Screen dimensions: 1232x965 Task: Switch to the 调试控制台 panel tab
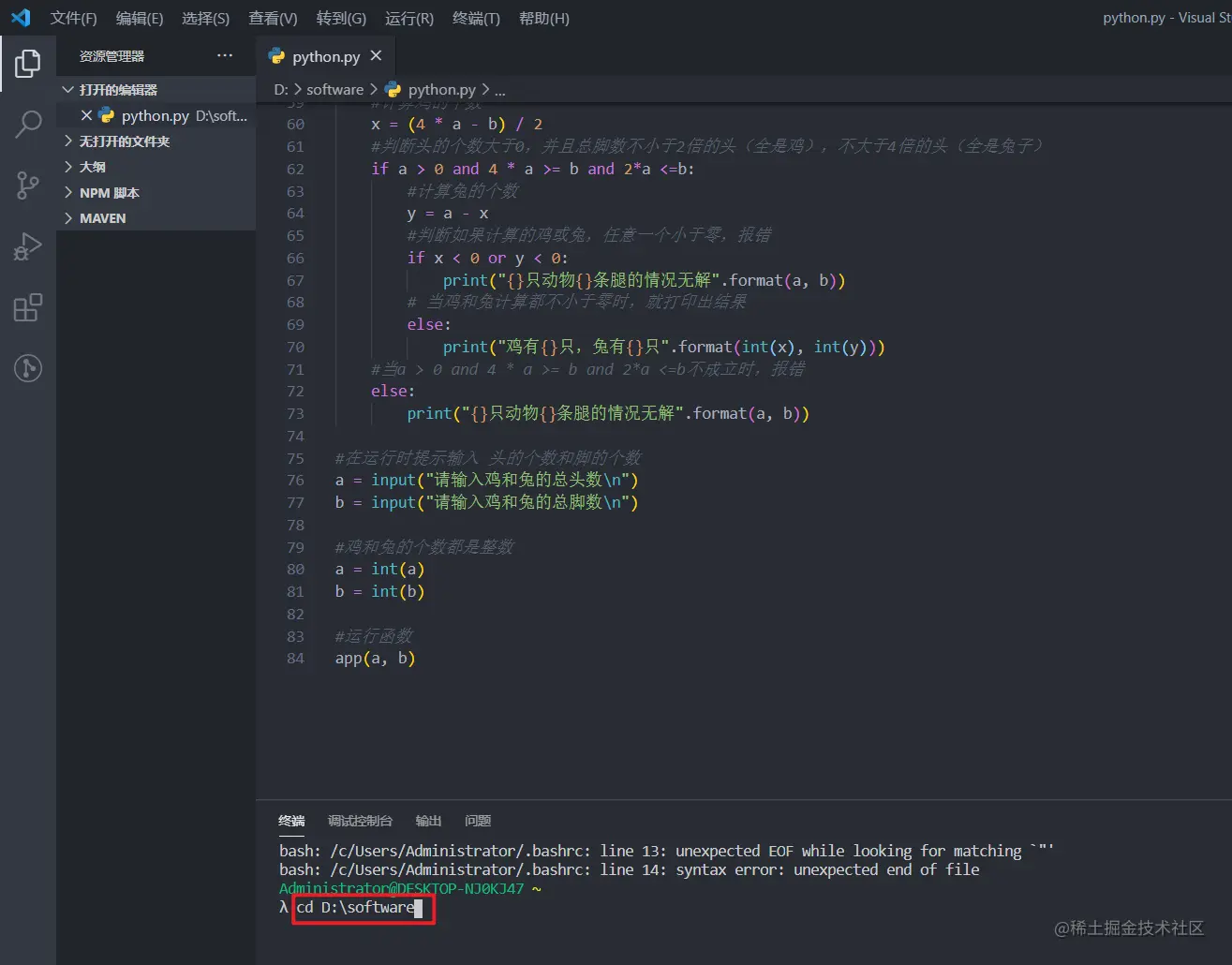coord(360,821)
